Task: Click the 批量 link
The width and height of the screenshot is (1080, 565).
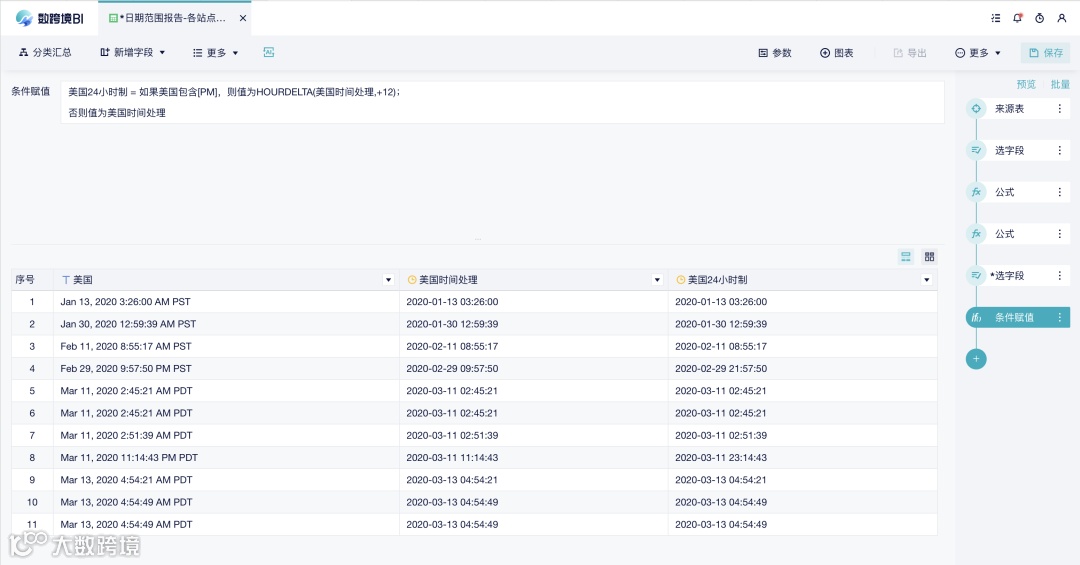Action: point(1060,84)
